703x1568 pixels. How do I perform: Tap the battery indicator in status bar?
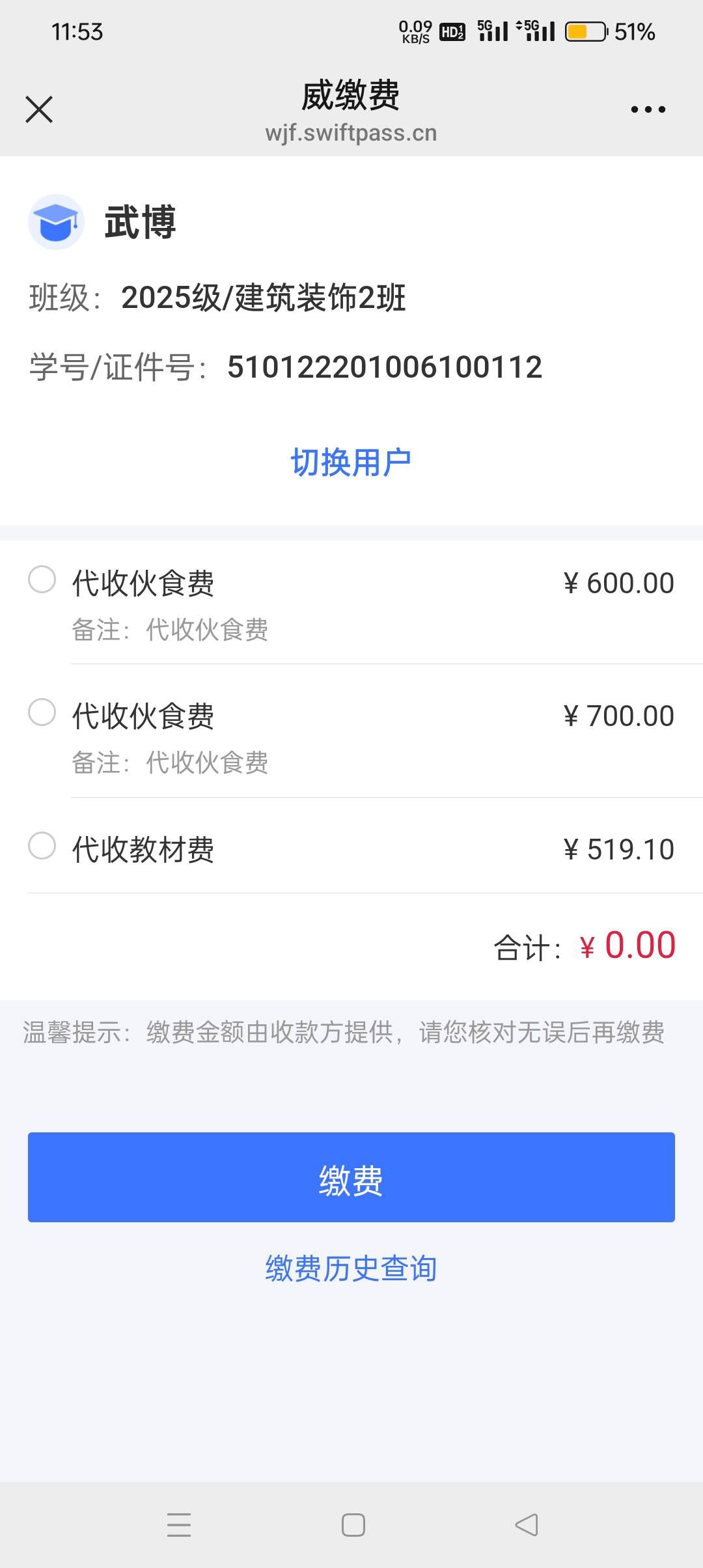[x=586, y=31]
